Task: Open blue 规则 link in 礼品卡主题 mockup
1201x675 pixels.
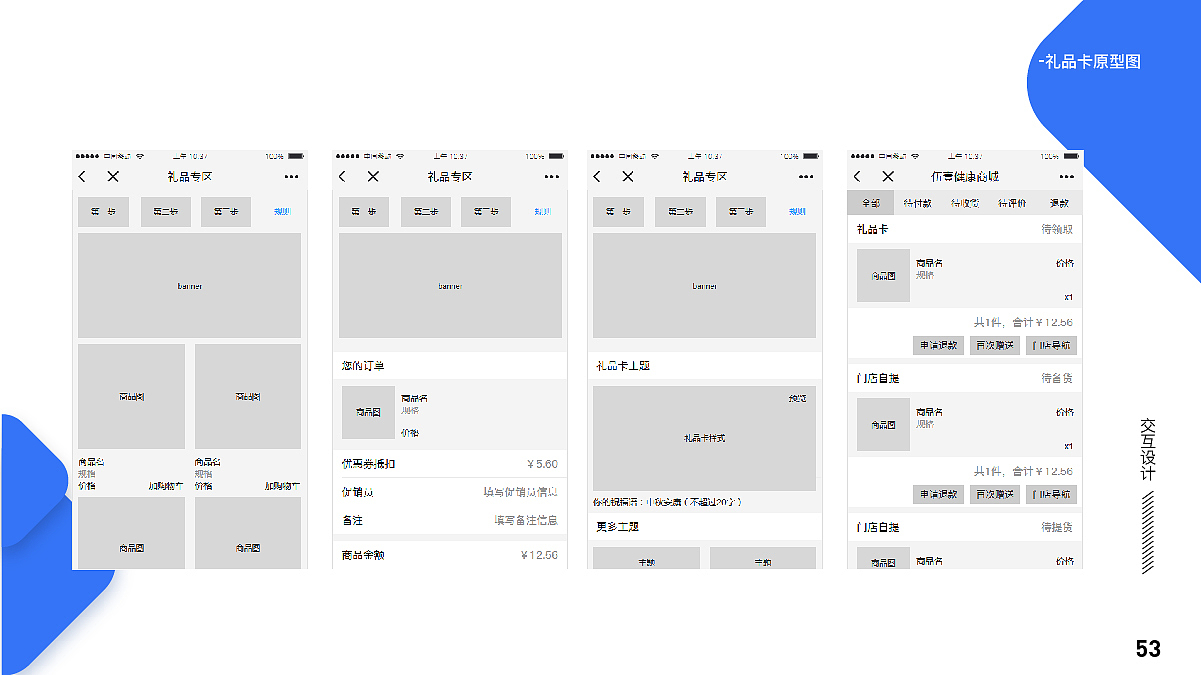Action: [797, 212]
